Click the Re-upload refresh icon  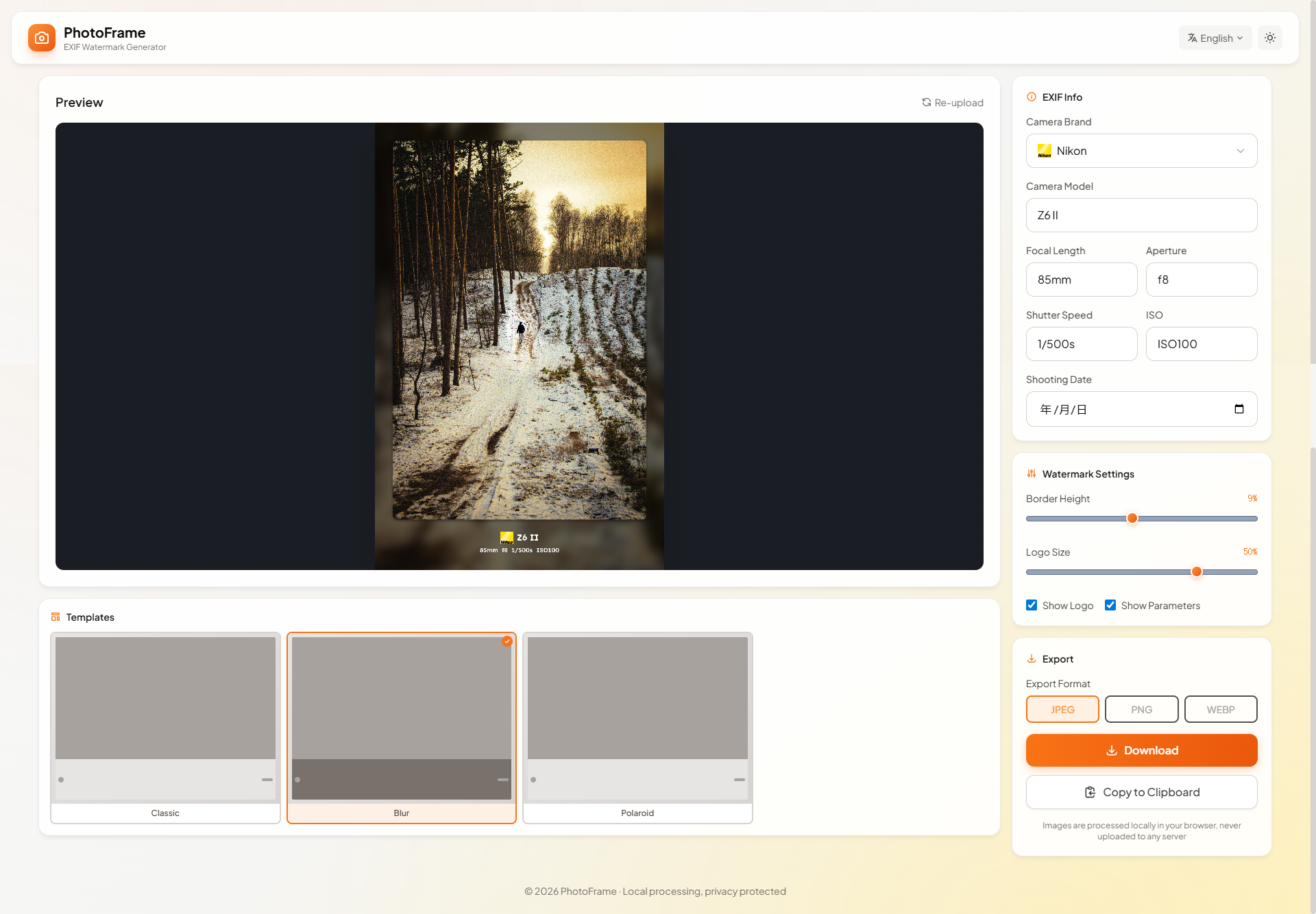click(926, 102)
